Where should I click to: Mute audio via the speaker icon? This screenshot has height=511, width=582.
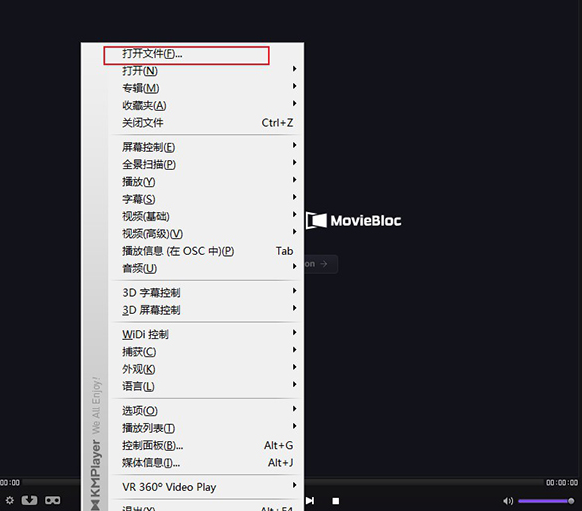point(508,501)
